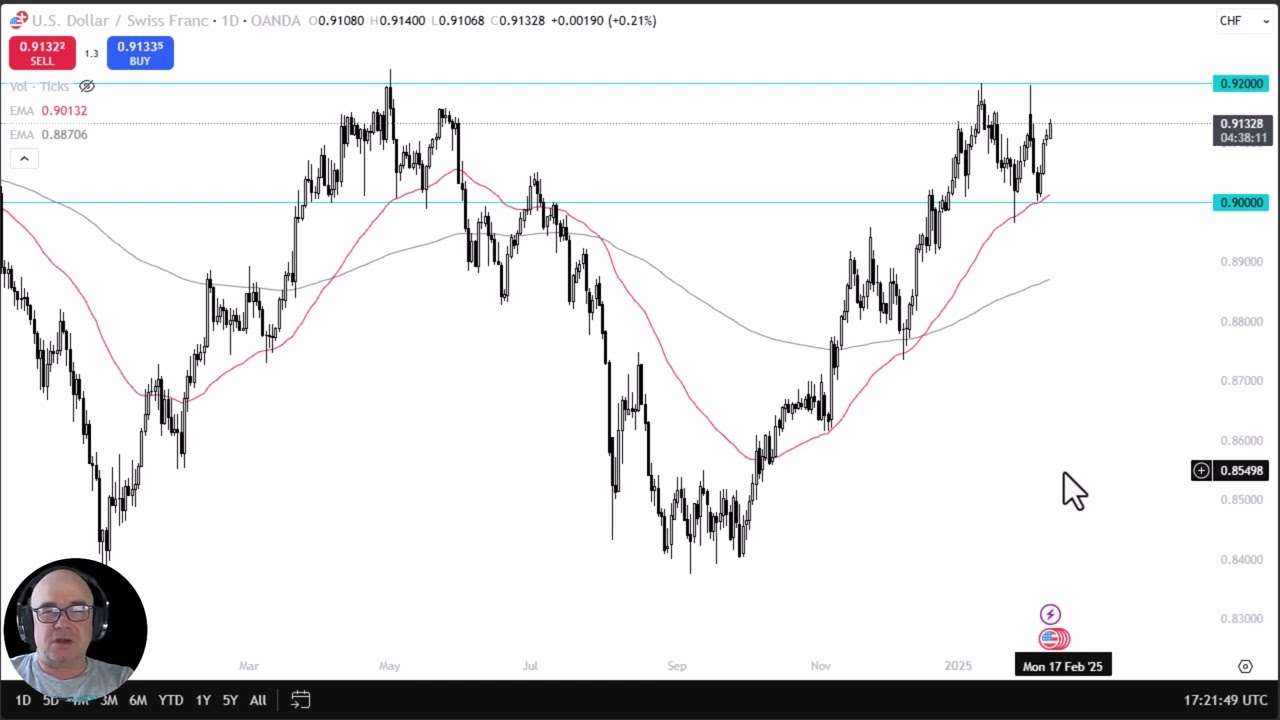The width and height of the screenshot is (1280, 720).
Task: Click the purple lightning event icon
Action: tap(1050, 614)
